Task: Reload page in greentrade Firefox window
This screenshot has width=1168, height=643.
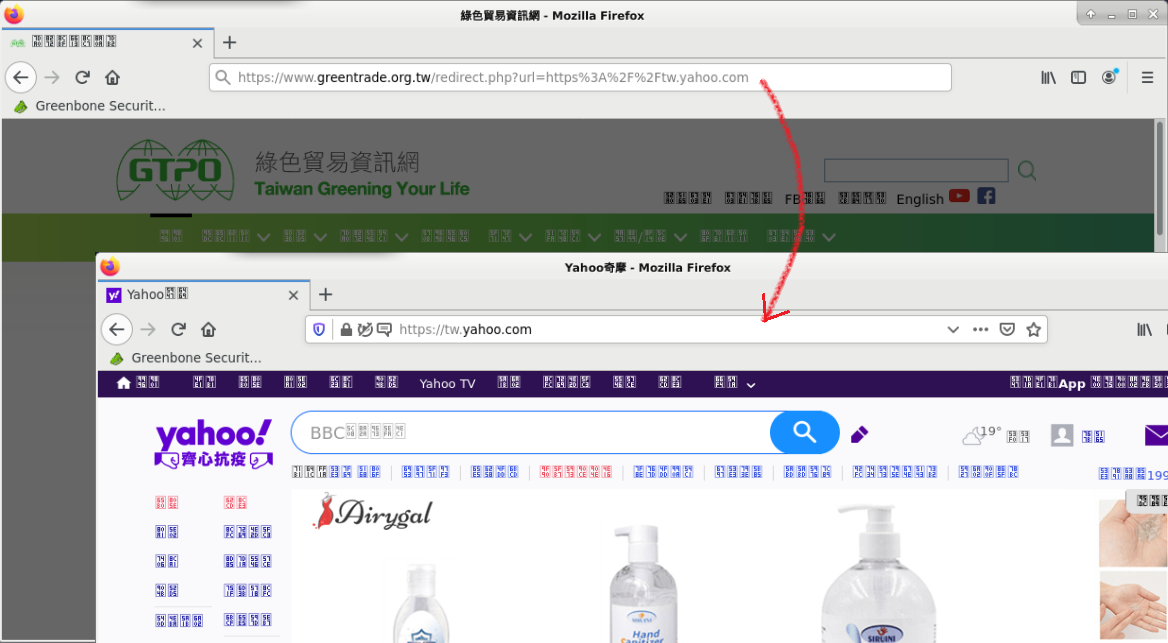Action: coord(83,77)
